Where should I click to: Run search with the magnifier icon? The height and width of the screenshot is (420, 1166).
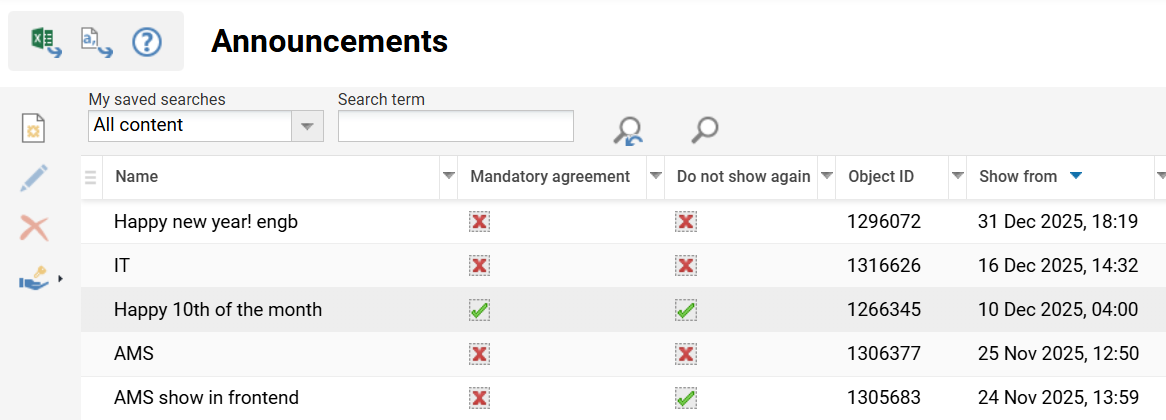point(704,129)
